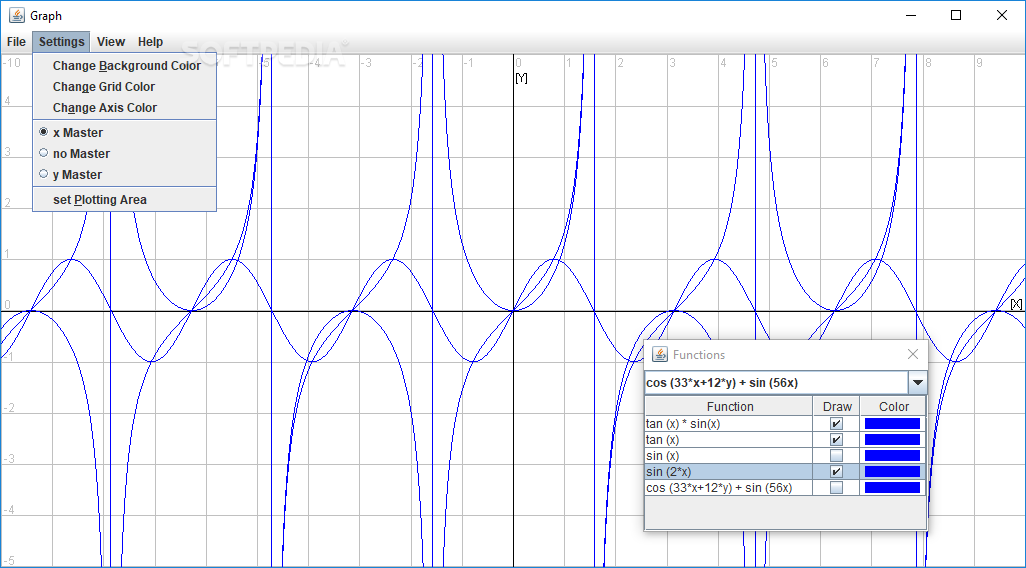This screenshot has width=1026, height=568.
Task: Check Draw for cos (33*x+12*y) + sin (56x)
Action: click(x=836, y=488)
